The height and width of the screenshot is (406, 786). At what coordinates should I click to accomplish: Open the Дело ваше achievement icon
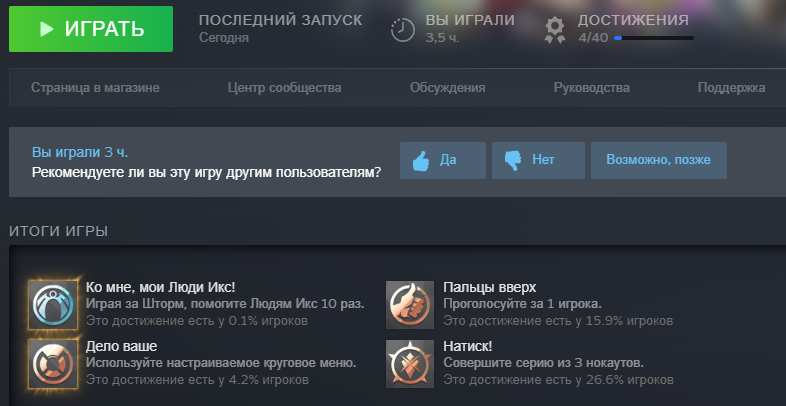(53, 363)
